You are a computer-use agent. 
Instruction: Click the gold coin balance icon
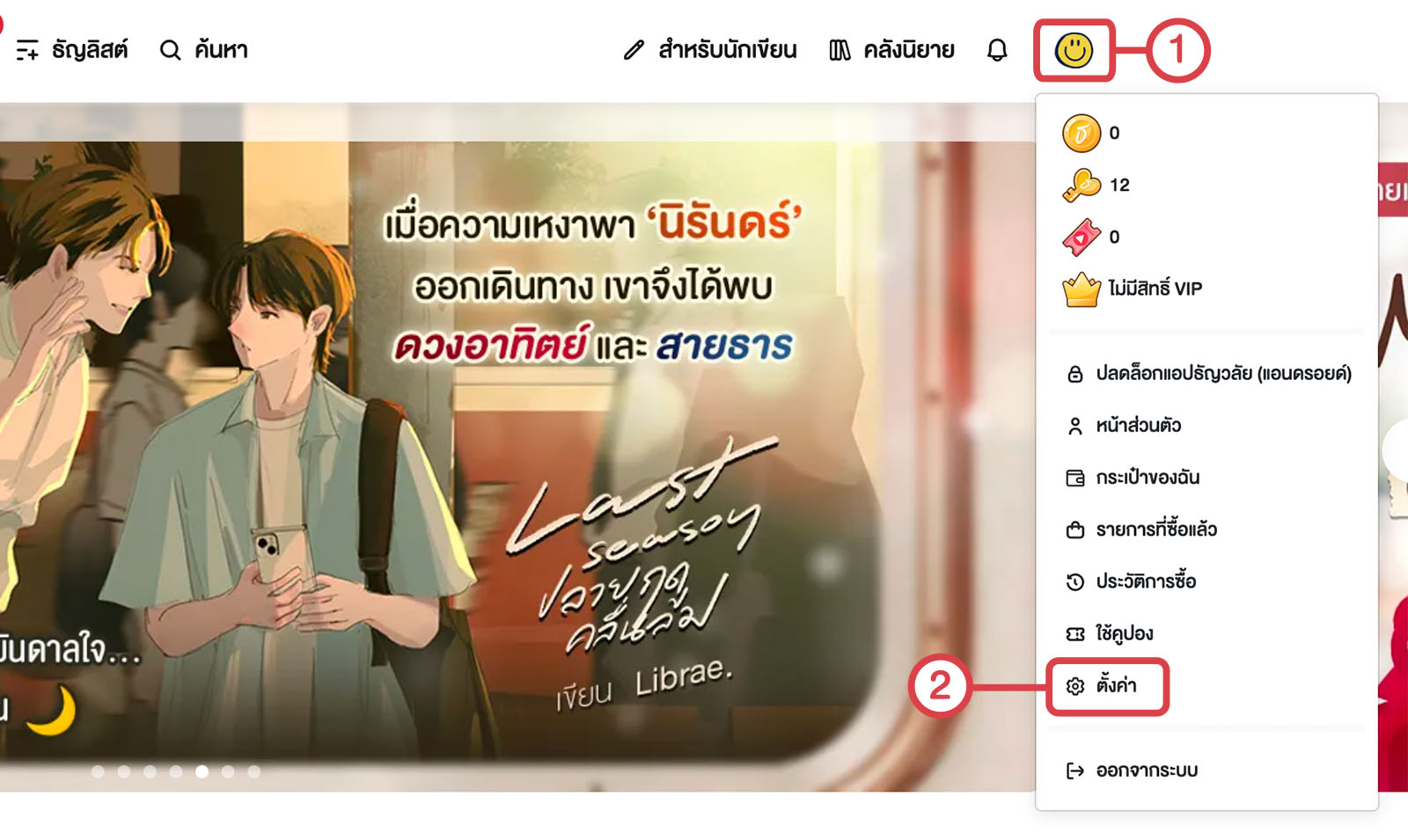click(1082, 134)
